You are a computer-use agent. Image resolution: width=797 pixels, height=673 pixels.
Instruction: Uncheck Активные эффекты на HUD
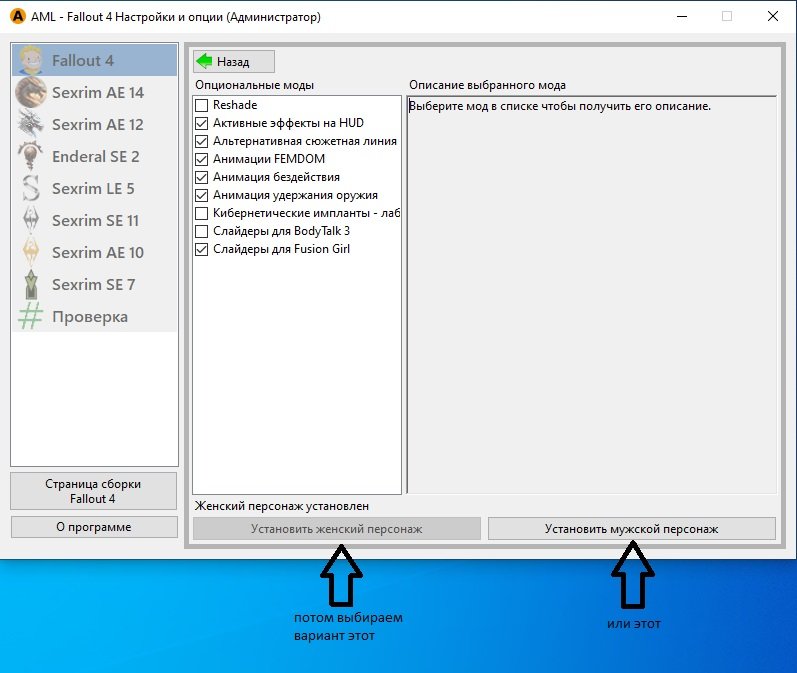click(202, 123)
